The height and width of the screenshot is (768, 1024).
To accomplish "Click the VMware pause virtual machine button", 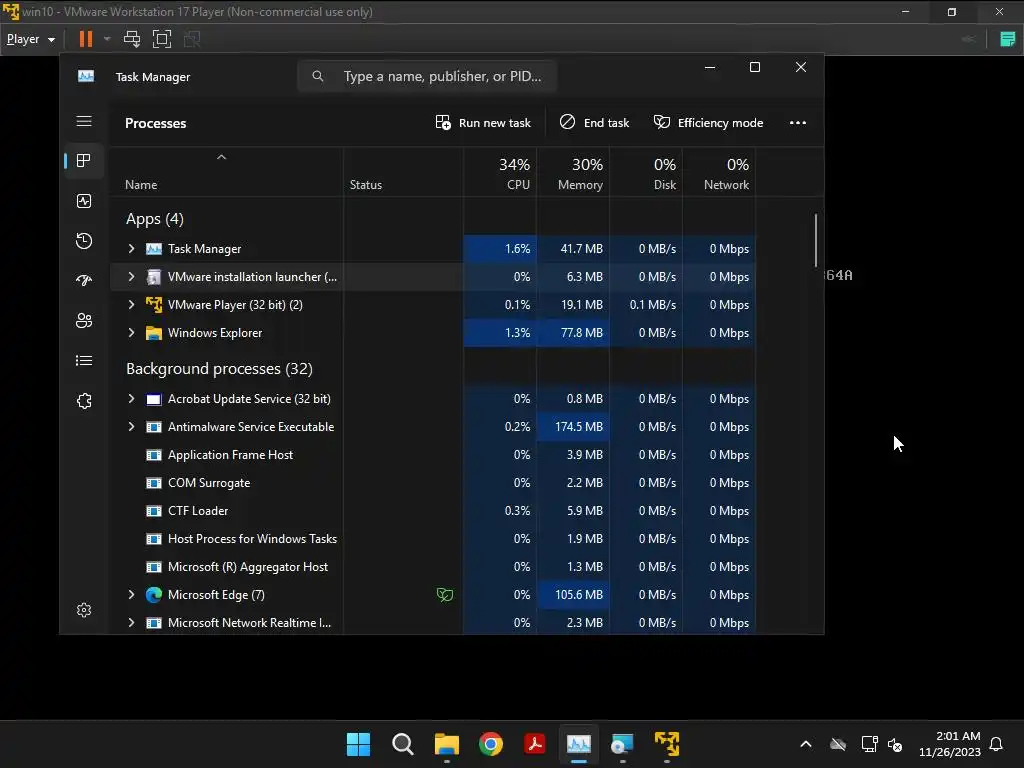I will [x=86, y=39].
